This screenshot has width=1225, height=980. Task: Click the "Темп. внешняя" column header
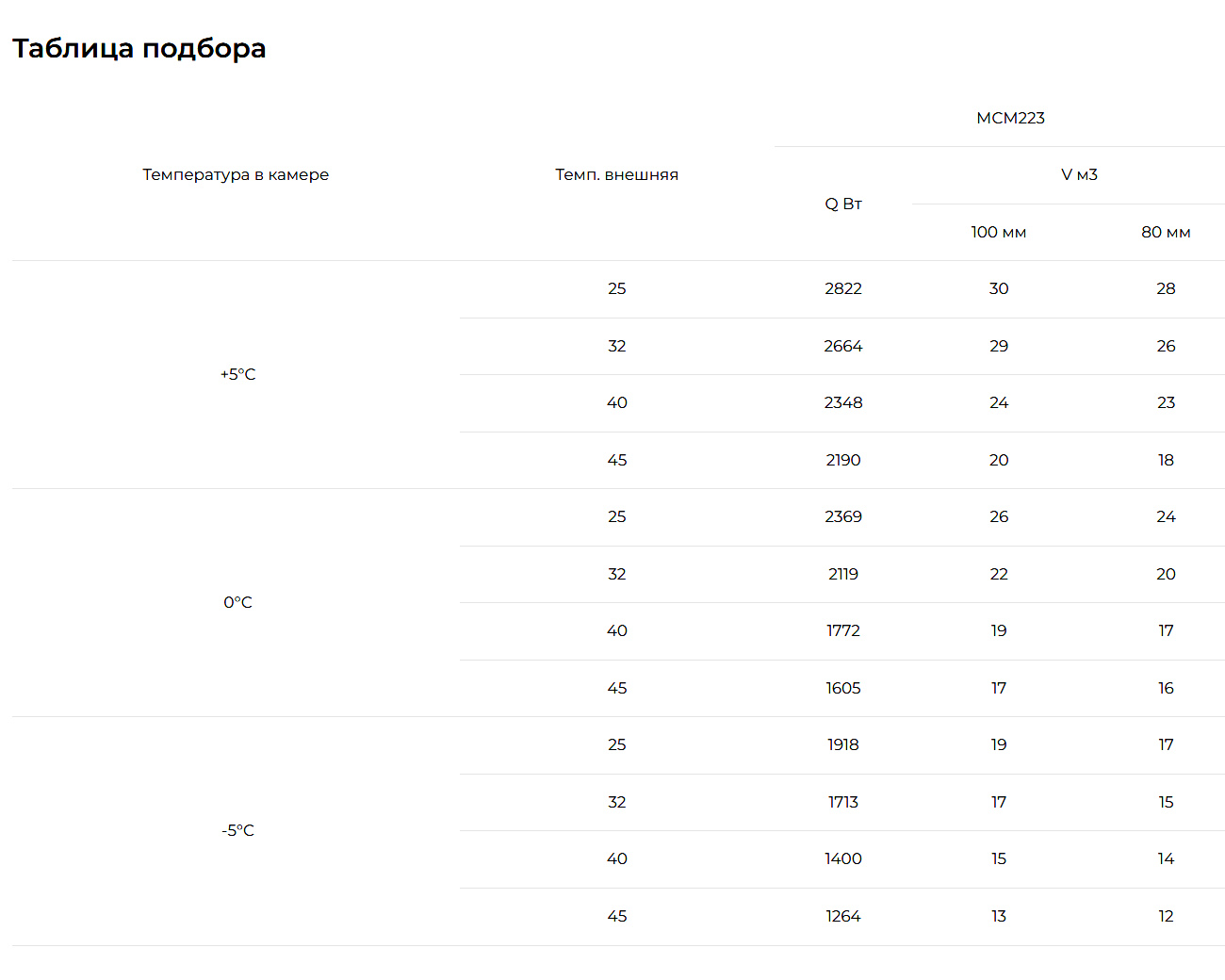pyautogui.click(x=616, y=174)
